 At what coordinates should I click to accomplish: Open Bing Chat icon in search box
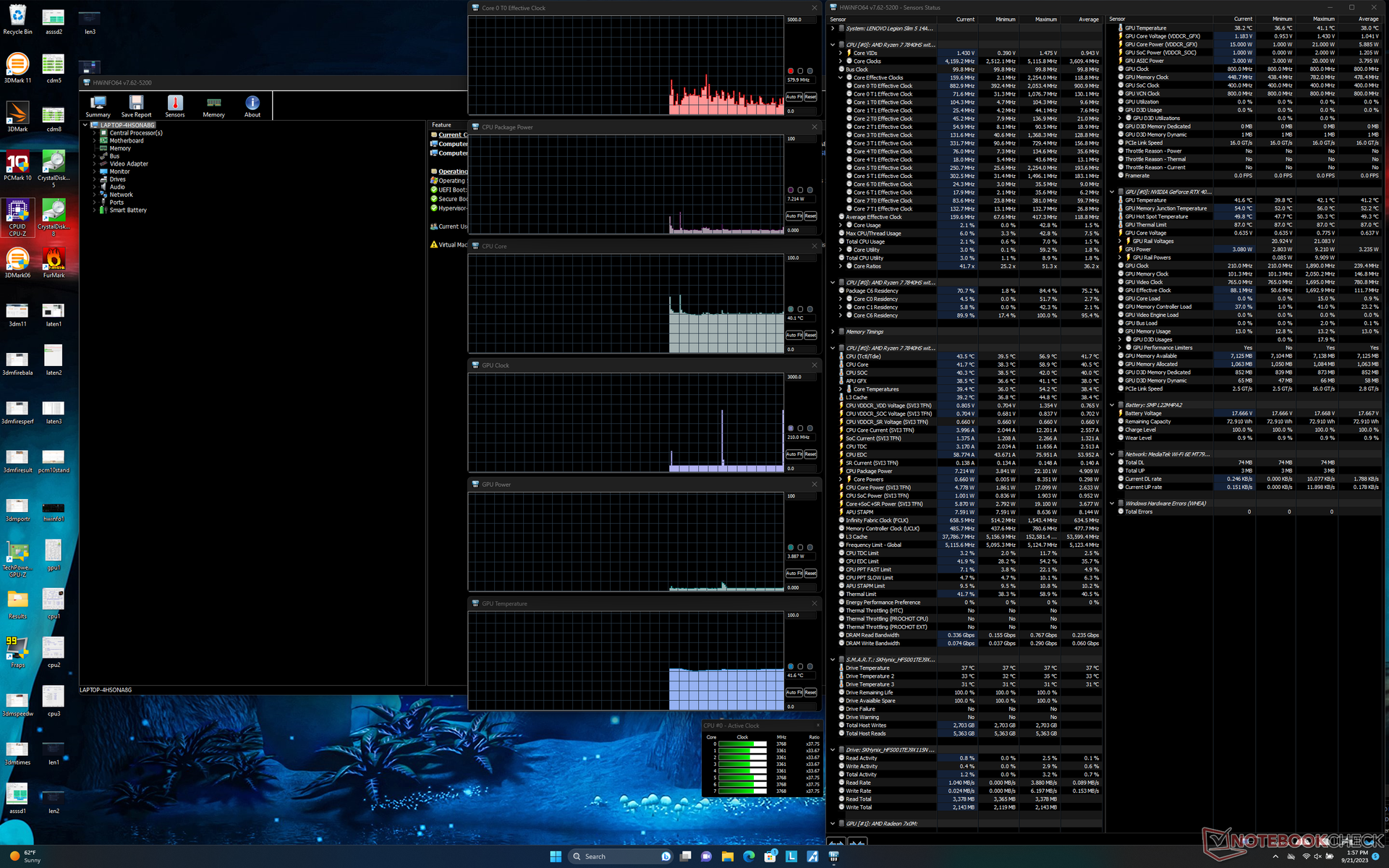(666, 856)
